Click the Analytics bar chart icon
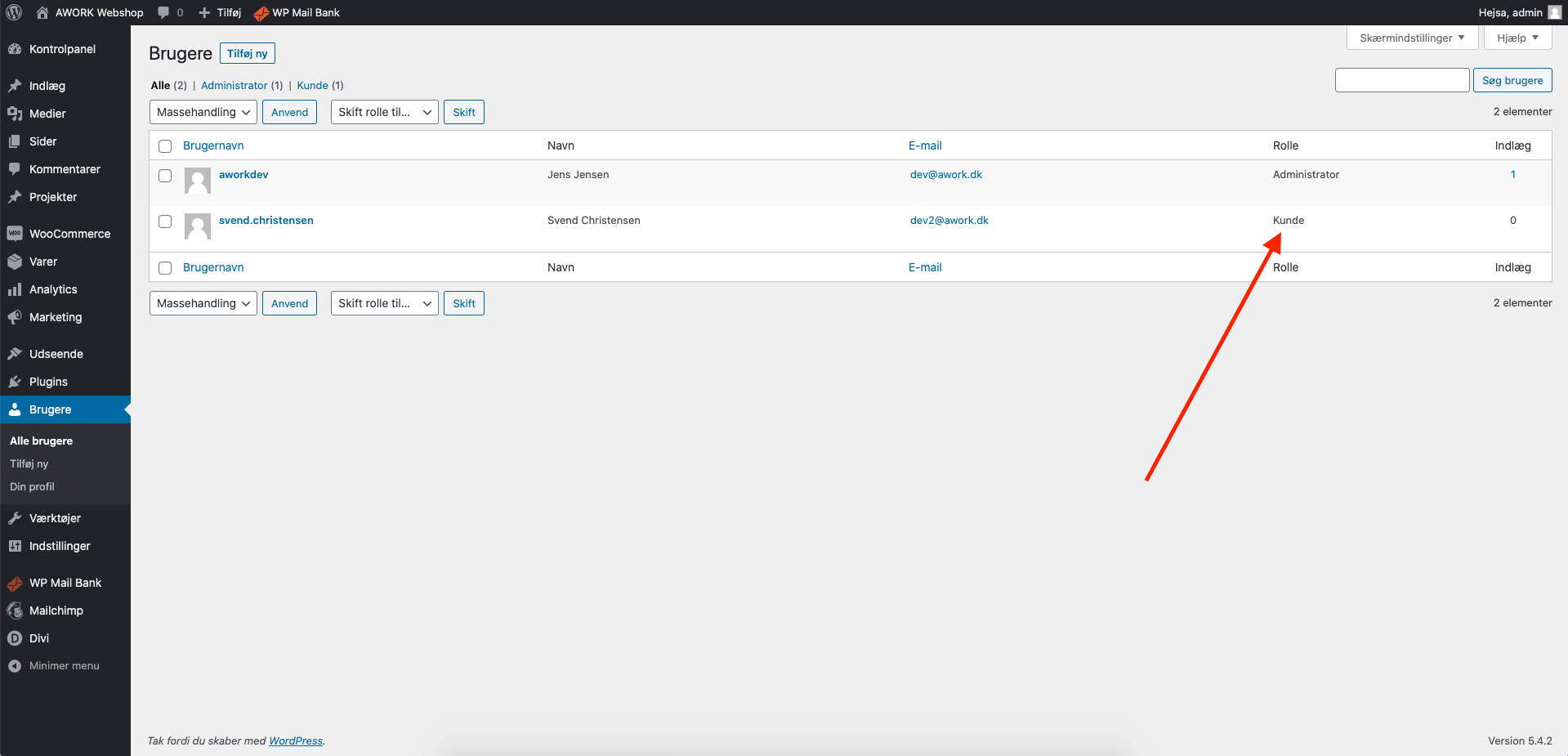 [15, 289]
